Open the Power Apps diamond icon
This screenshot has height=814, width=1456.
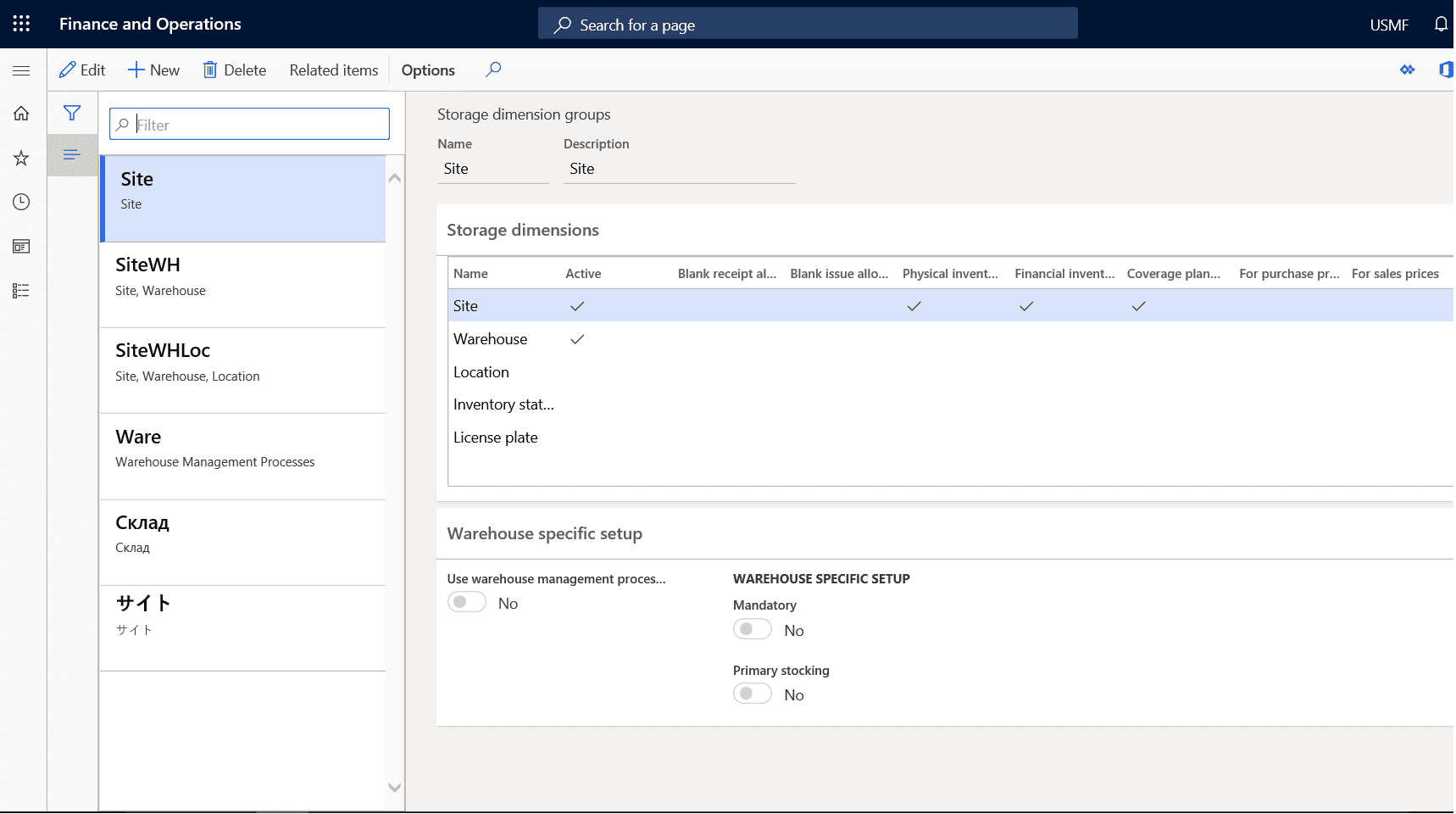[x=1408, y=70]
